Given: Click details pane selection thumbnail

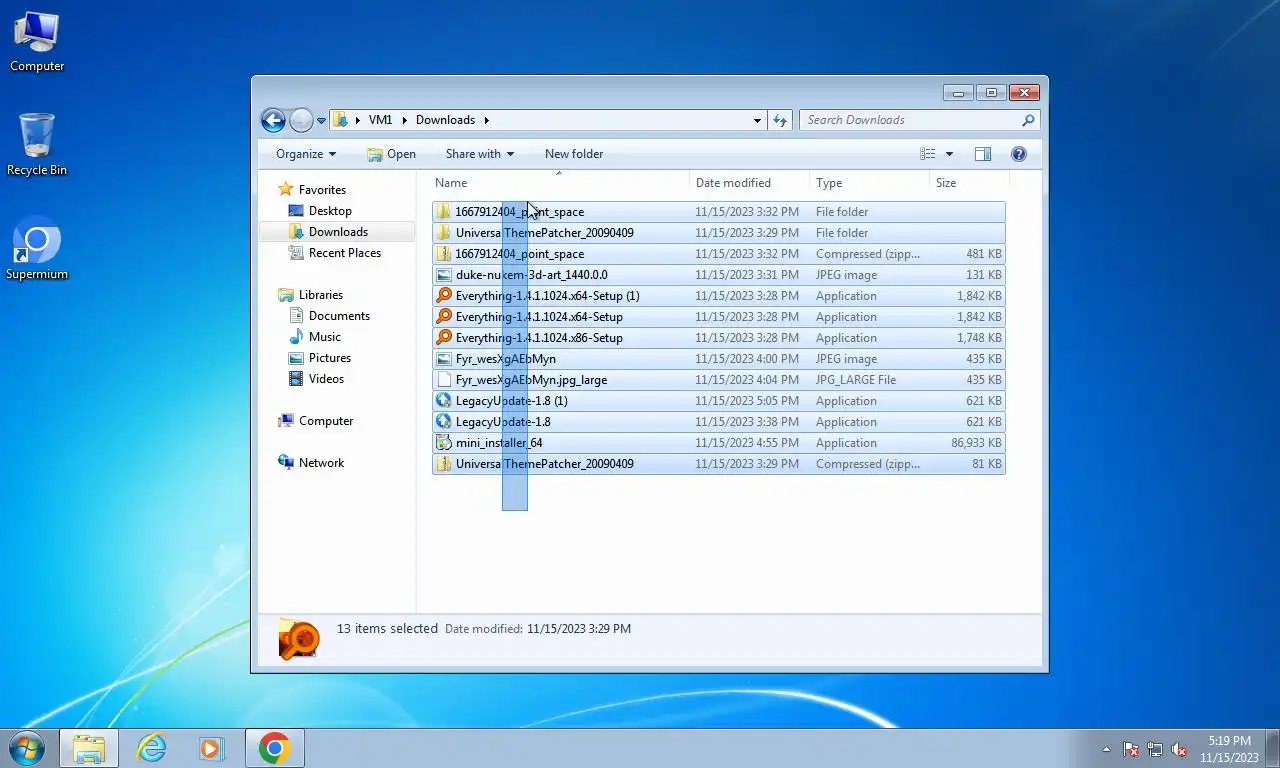Looking at the screenshot, I should [x=298, y=639].
